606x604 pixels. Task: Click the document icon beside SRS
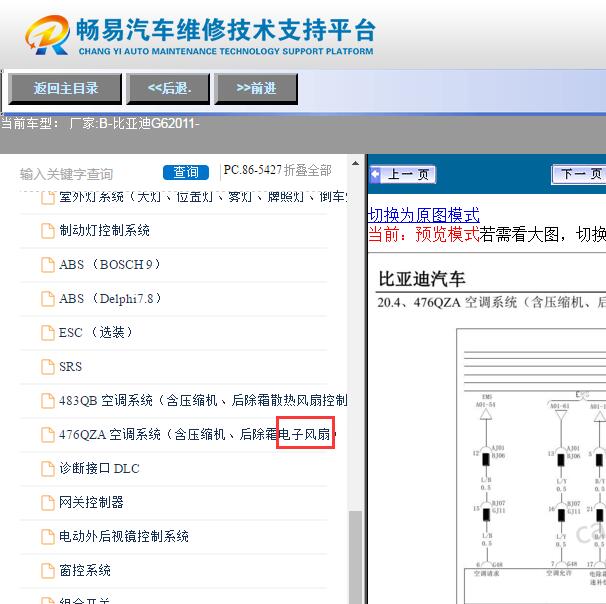(48, 367)
